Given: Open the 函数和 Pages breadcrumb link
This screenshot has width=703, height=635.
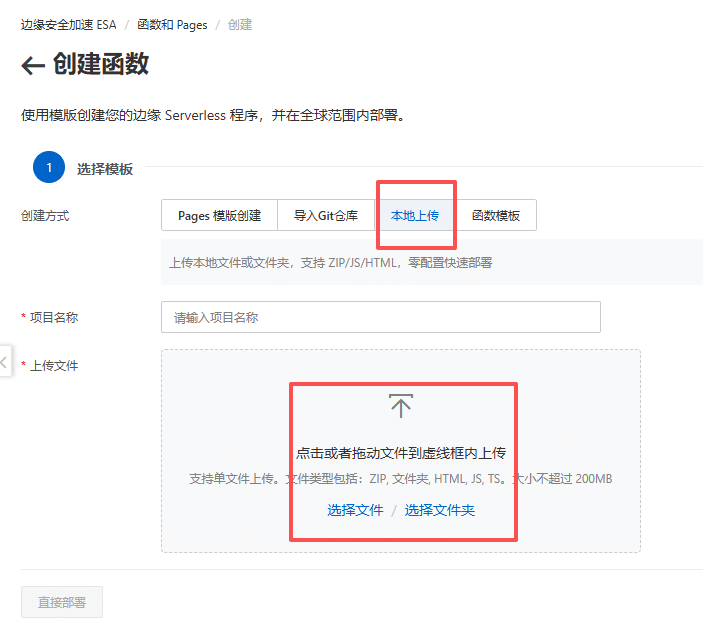Looking at the screenshot, I should click(x=172, y=25).
